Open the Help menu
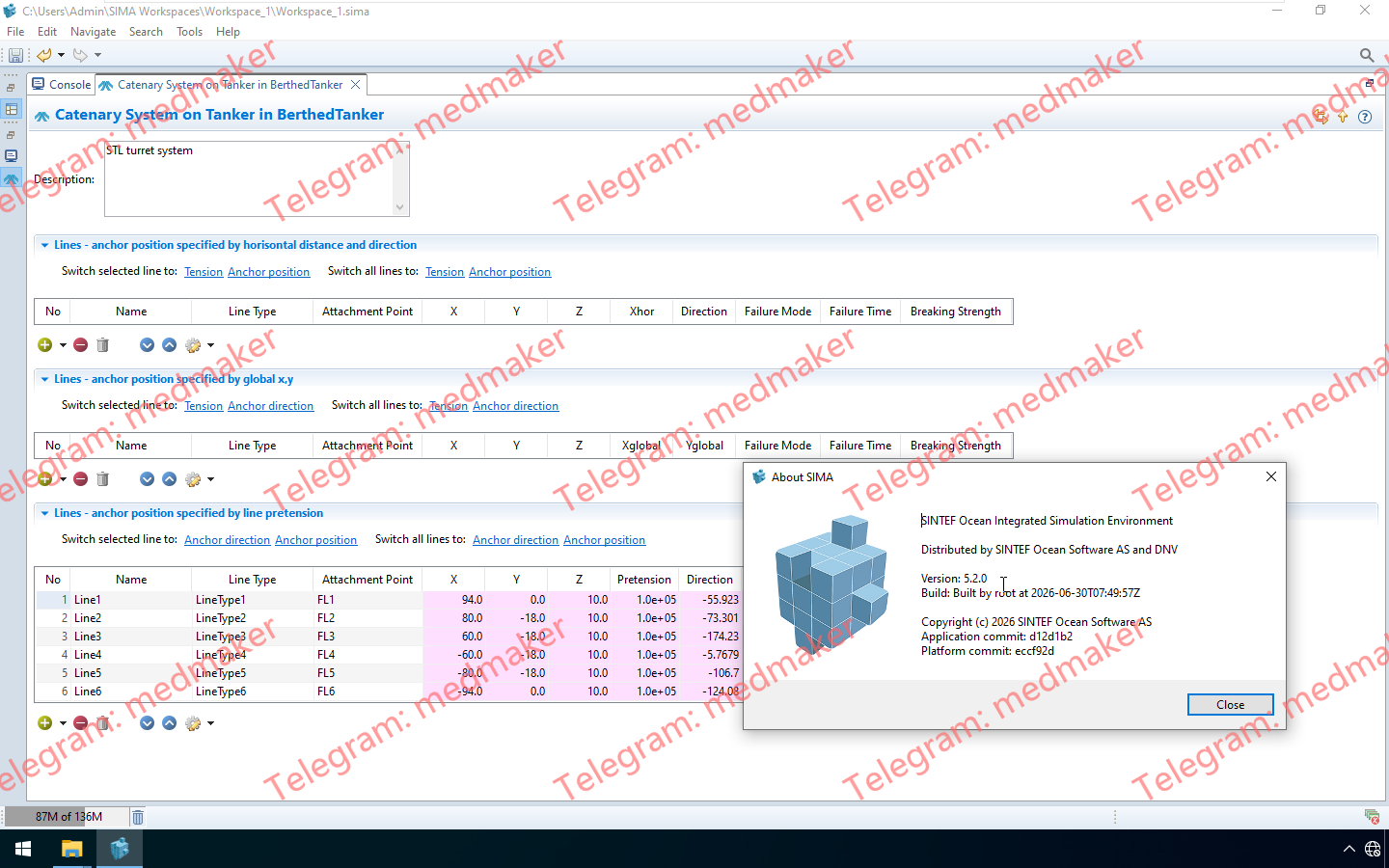The height and width of the screenshot is (868, 1389). click(228, 32)
